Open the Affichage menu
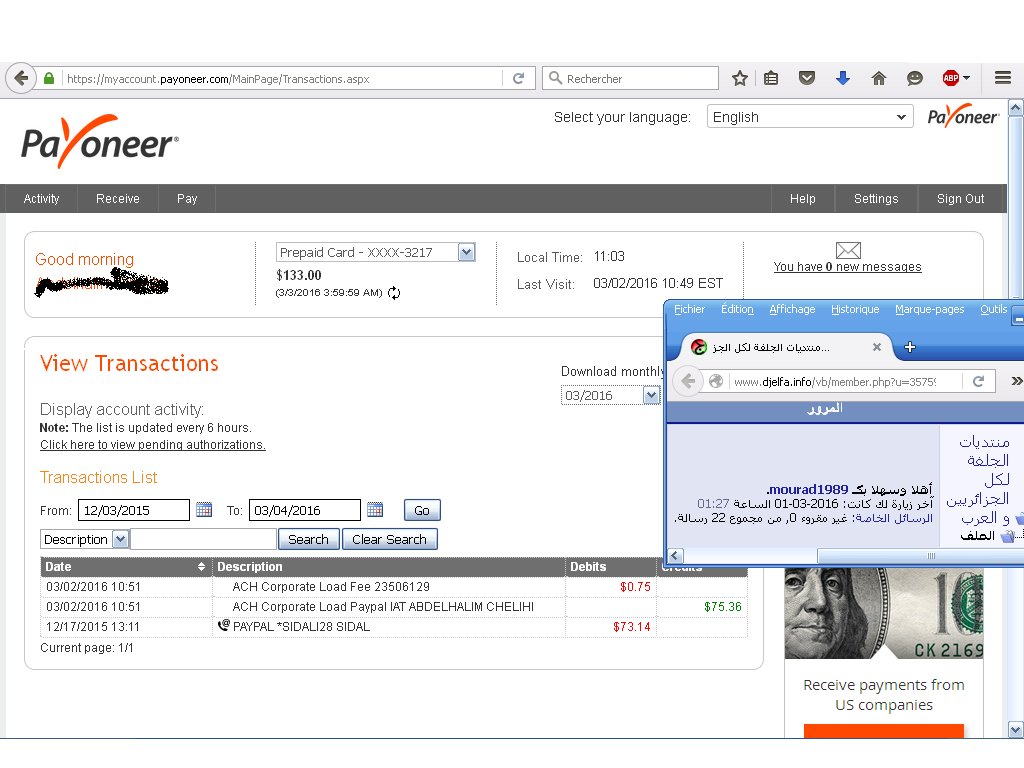 pos(792,309)
